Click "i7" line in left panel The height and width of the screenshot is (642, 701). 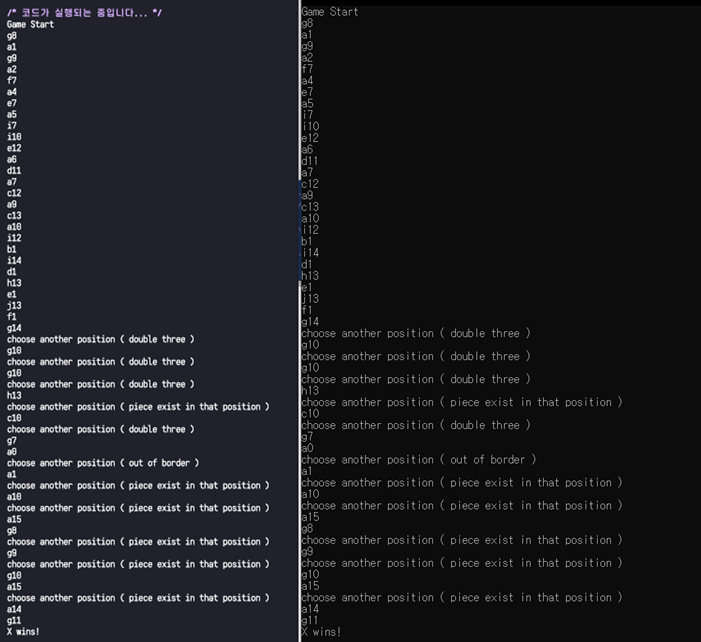point(12,126)
